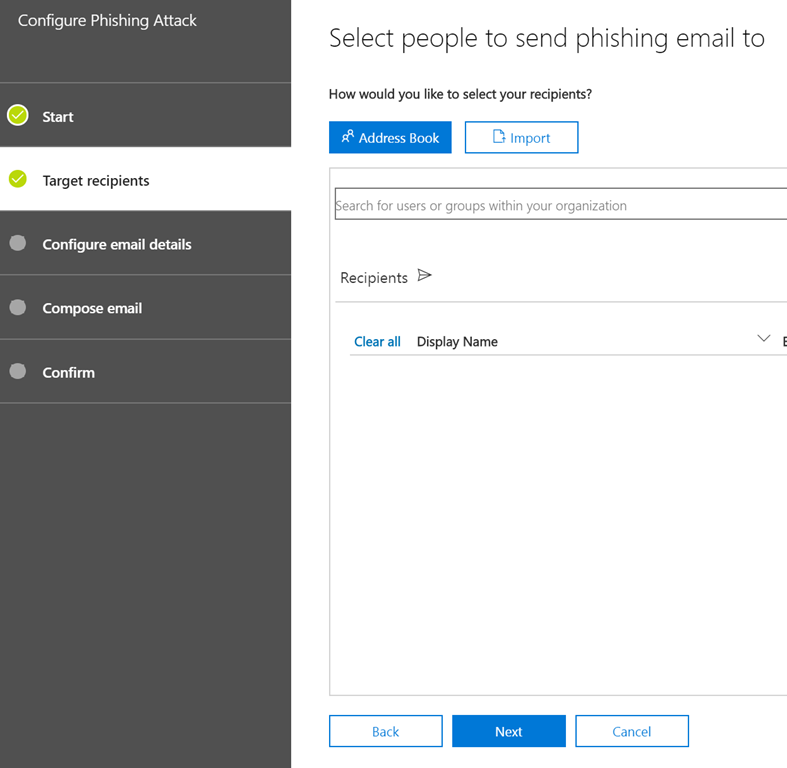Click the gray circle beside Confirm

pos(18,372)
